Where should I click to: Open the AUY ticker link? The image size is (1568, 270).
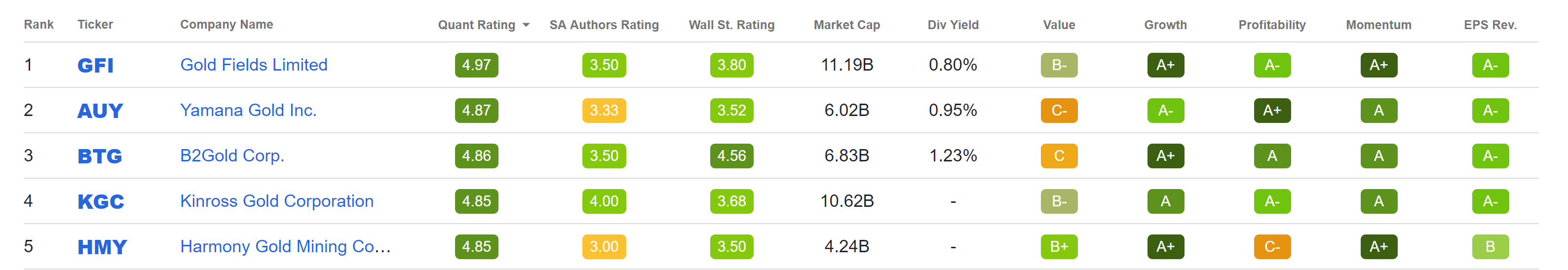100,111
